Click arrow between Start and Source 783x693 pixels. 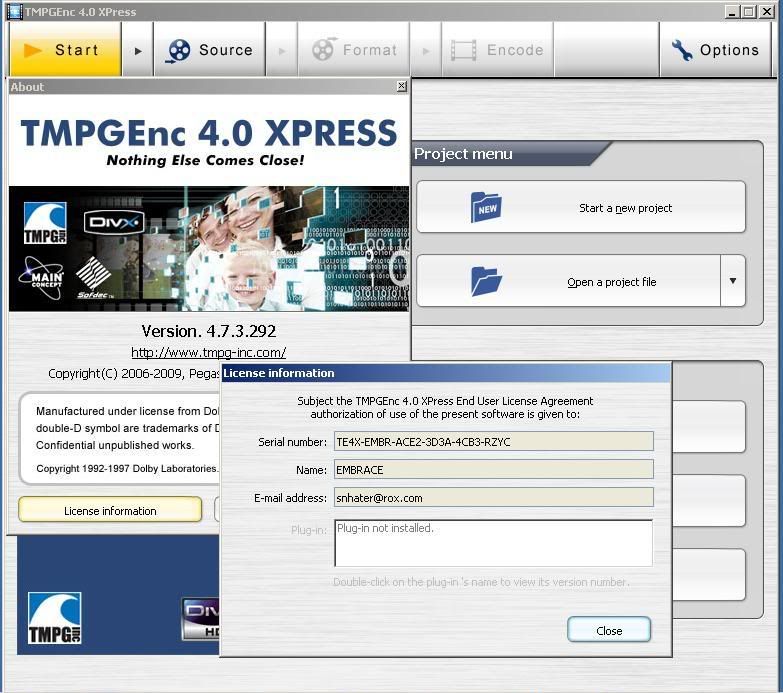(138, 50)
